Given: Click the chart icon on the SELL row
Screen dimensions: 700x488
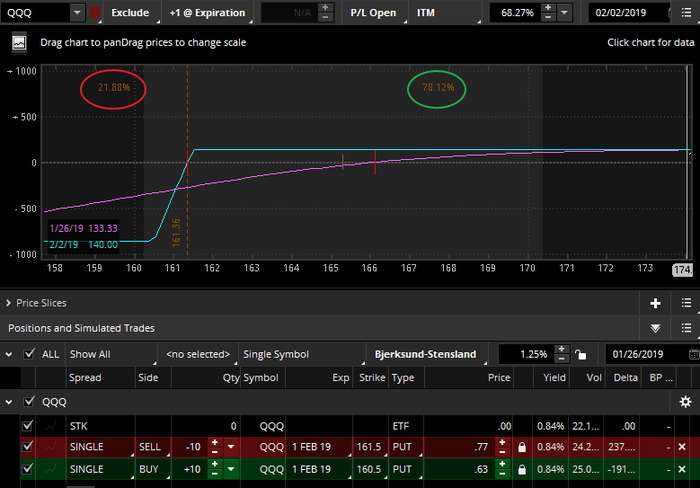Looking at the screenshot, I should 51,446.
